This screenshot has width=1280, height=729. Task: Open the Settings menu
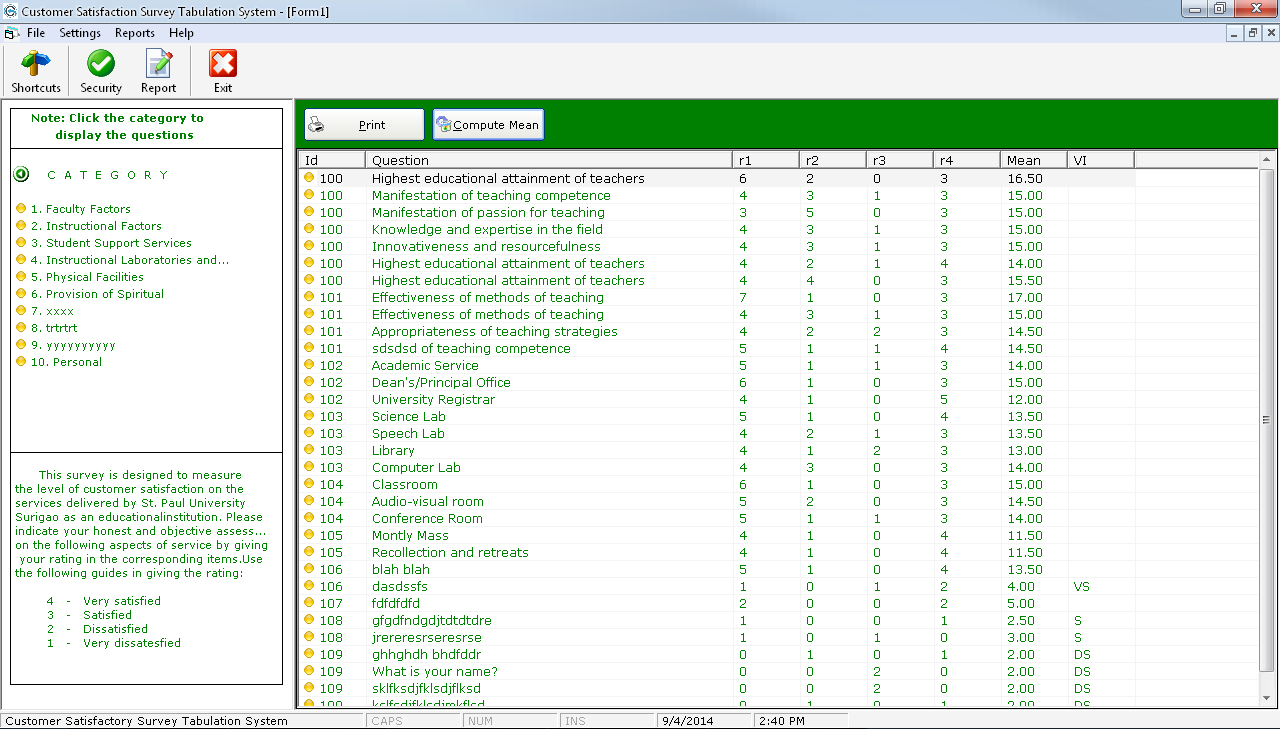pos(79,32)
